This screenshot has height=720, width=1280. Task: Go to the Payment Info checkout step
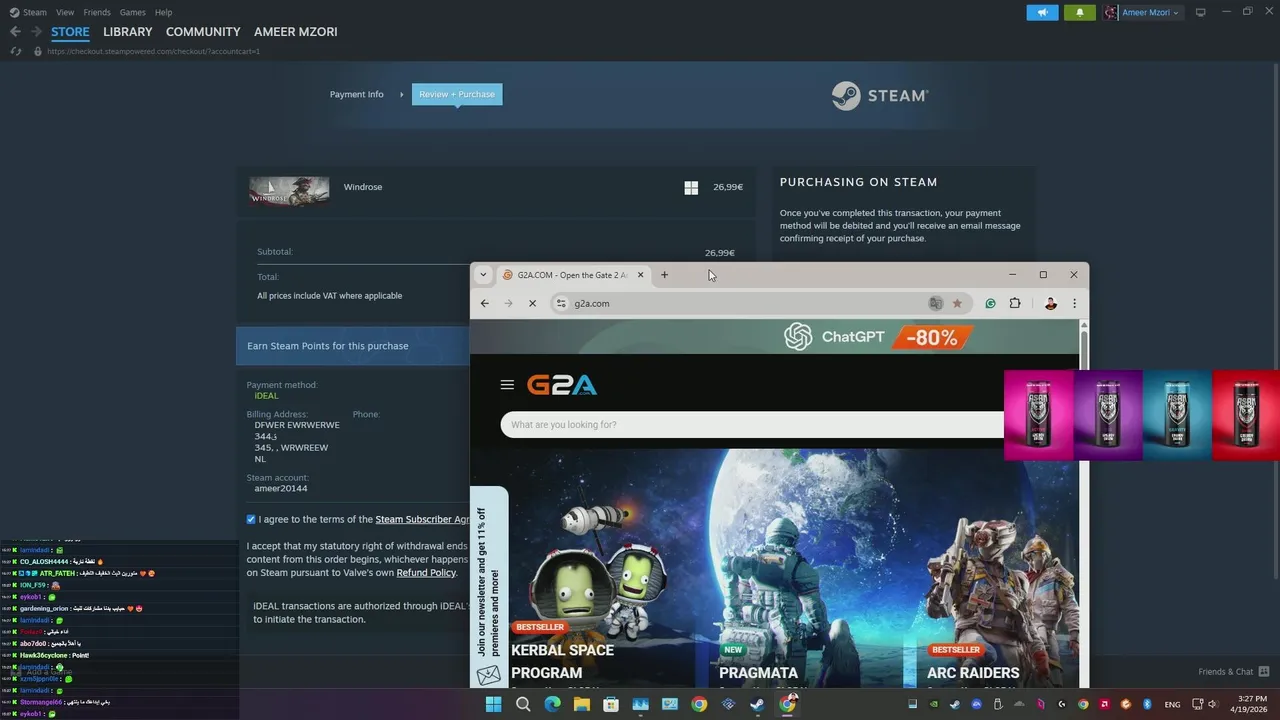(x=357, y=94)
